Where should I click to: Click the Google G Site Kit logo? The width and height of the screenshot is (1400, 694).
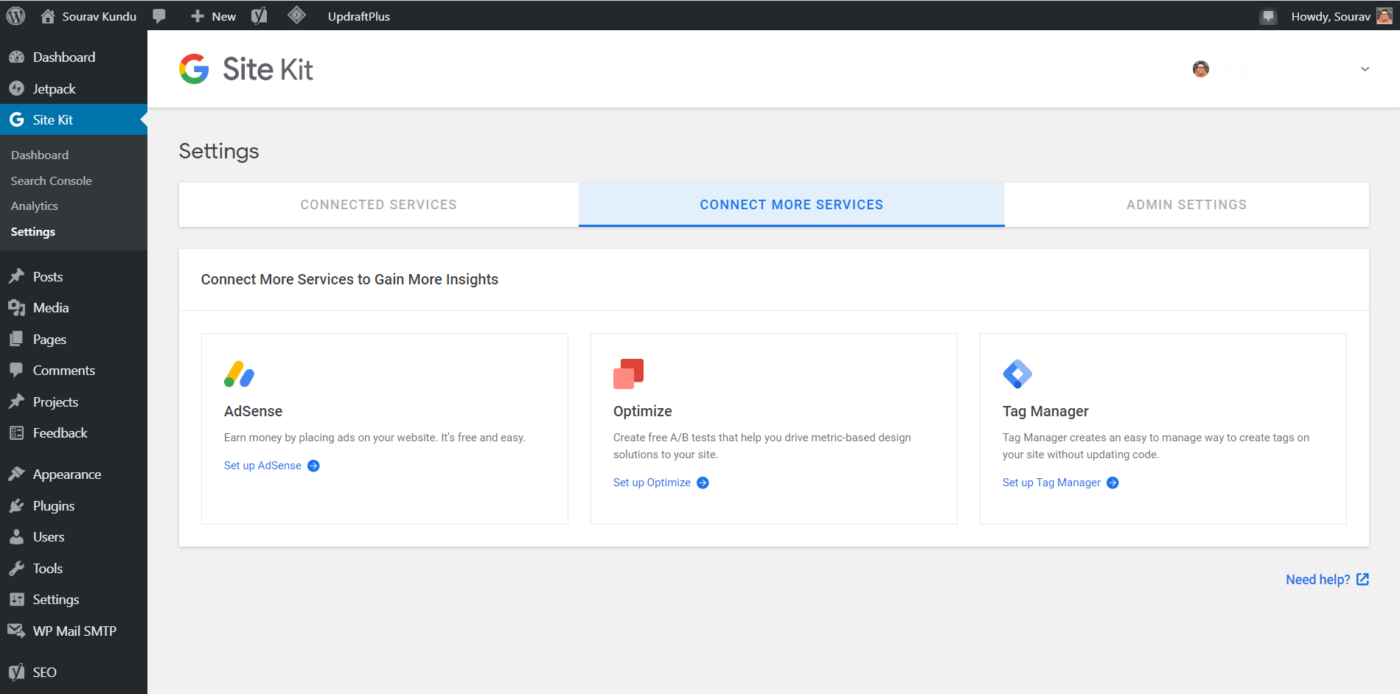pos(194,69)
